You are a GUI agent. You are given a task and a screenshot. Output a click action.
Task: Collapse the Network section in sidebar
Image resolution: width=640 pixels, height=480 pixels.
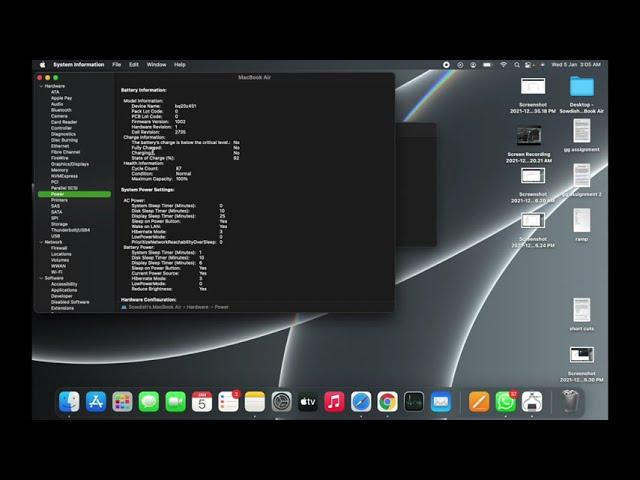[41, 242]
